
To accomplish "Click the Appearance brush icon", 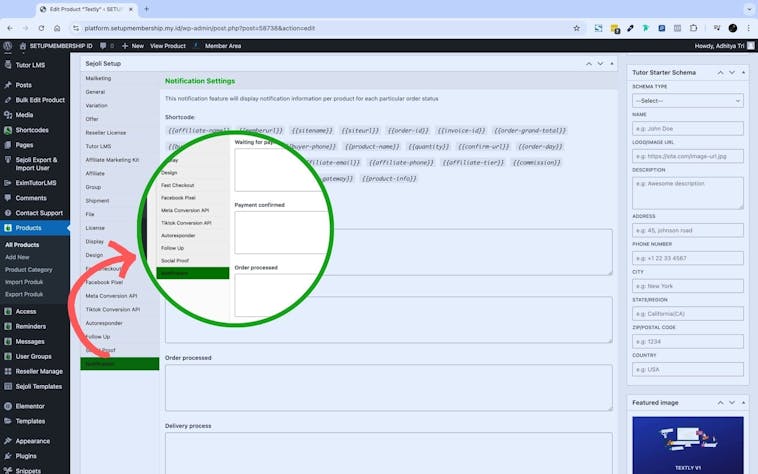I will tap(8, 441).
